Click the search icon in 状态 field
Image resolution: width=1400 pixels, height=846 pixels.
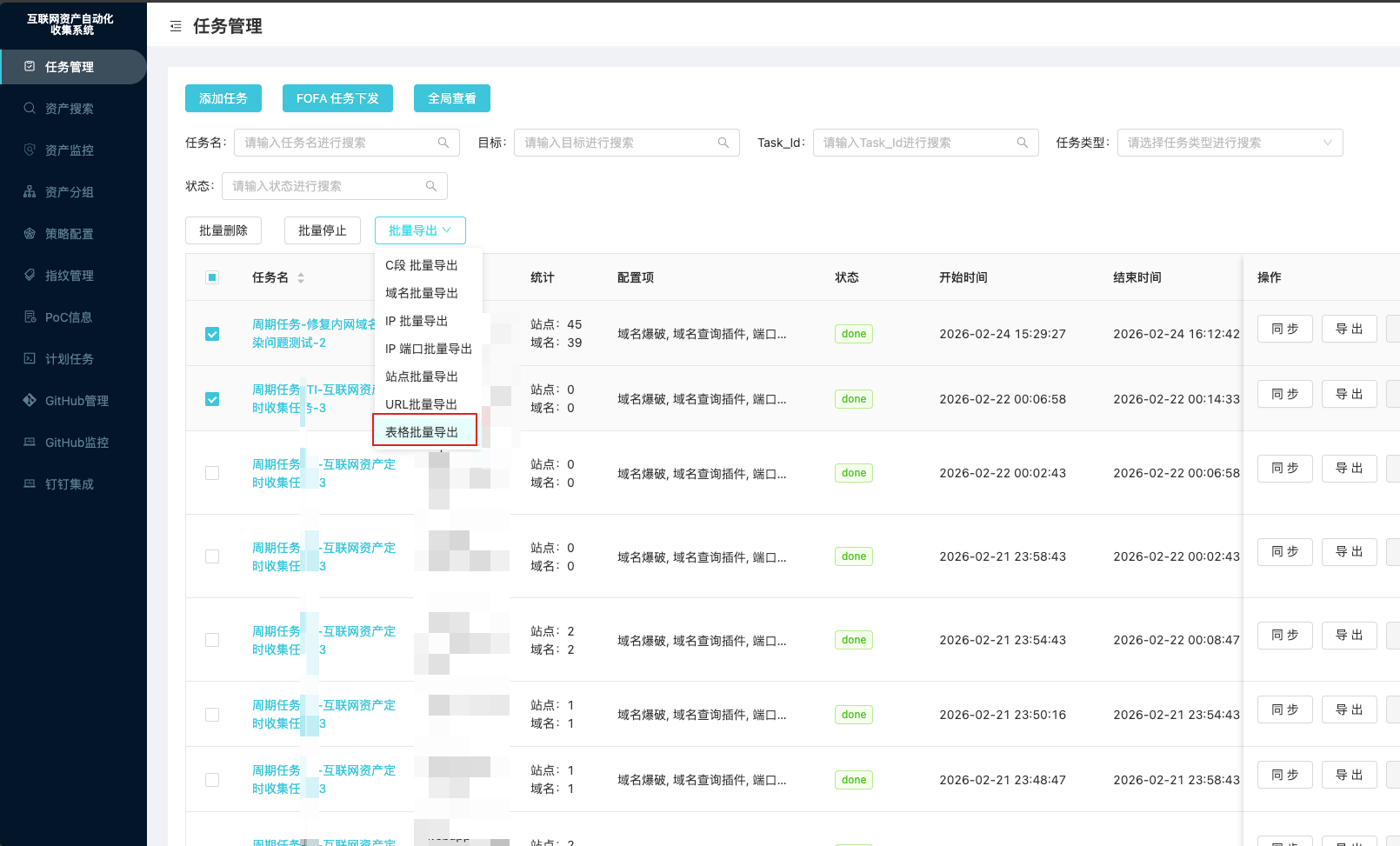pyautogui.click(x=431, y=186)
